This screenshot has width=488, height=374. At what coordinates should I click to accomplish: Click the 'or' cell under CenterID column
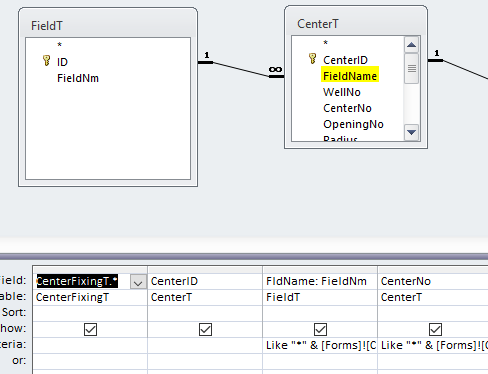(x=205, y=361)
